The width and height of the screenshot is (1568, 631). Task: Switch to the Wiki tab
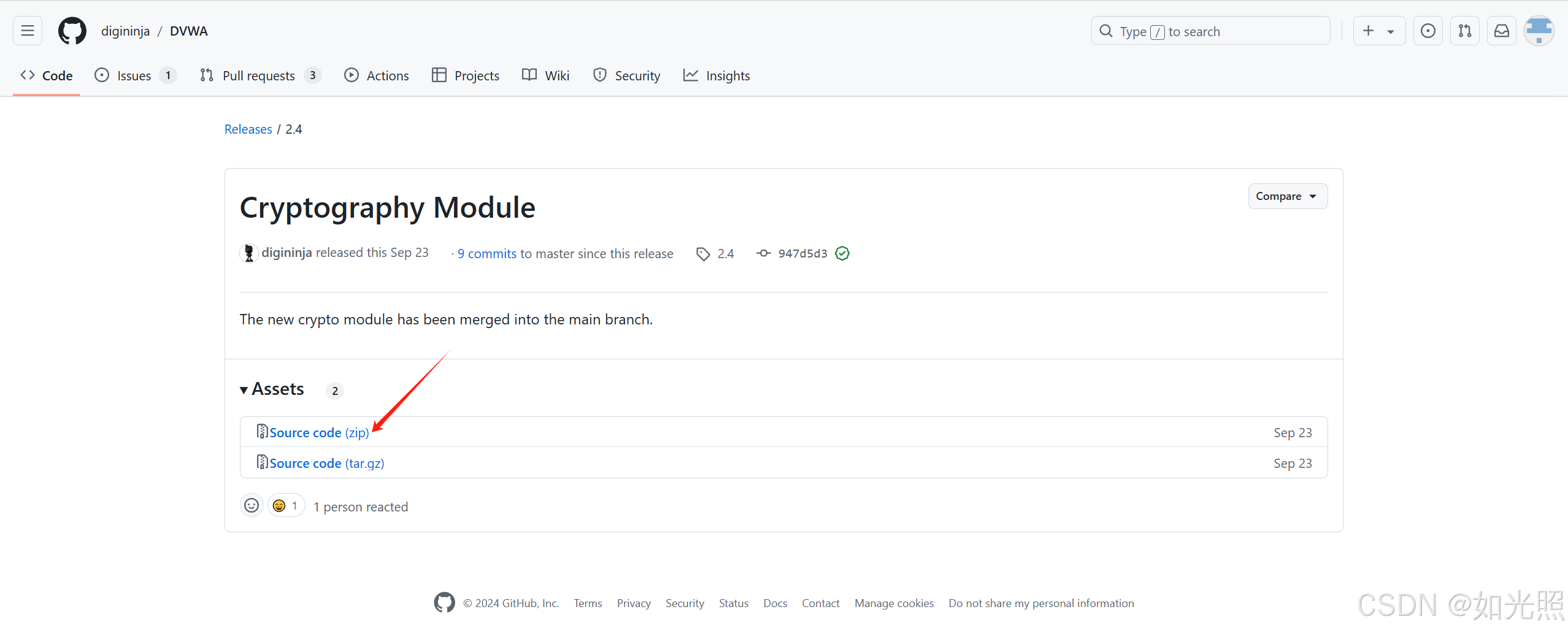(546, 75)
